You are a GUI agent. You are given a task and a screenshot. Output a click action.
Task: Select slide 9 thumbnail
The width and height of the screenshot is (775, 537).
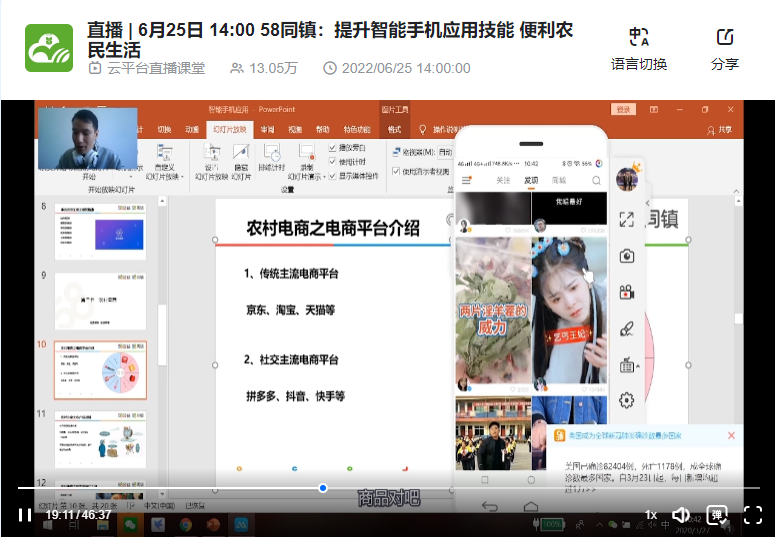tap(100, 301)
